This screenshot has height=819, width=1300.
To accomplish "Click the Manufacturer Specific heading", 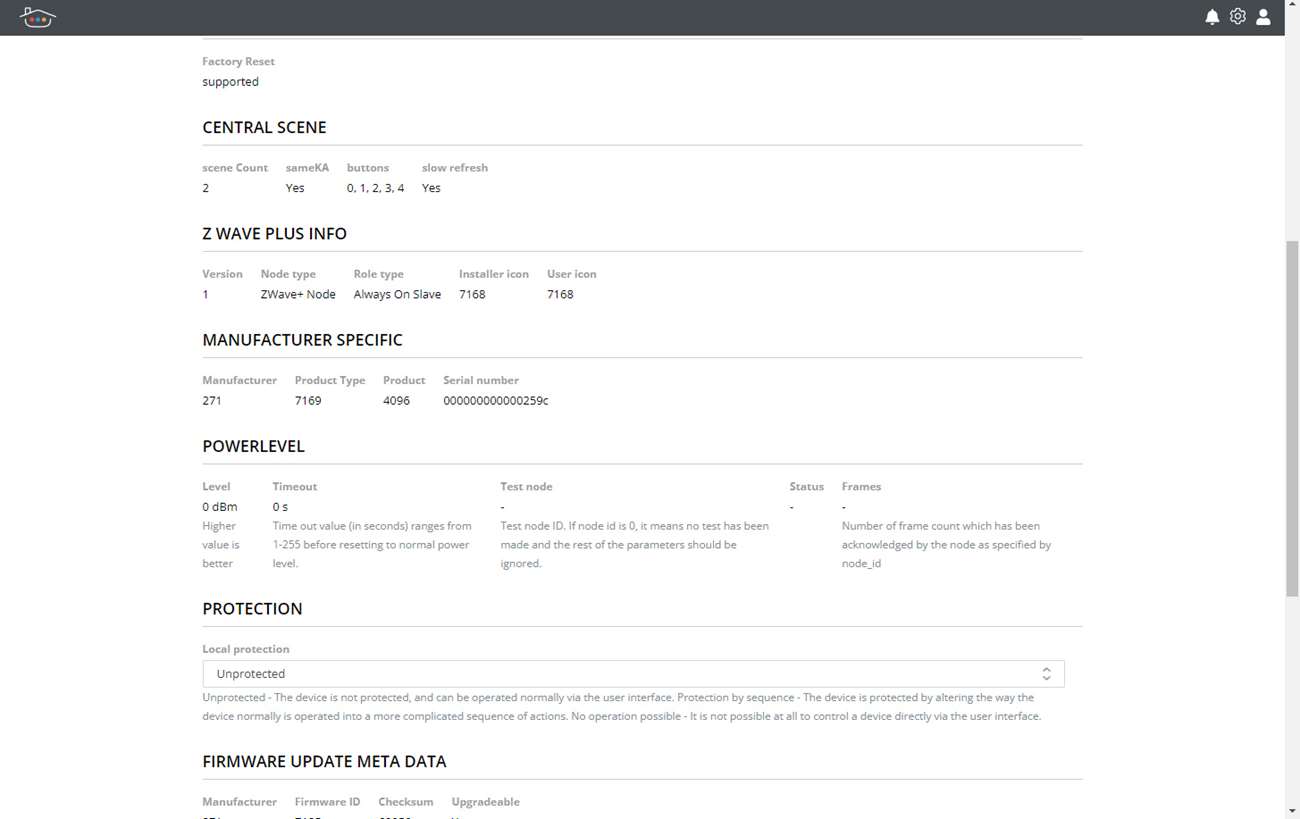I will (x=302, y=340).
